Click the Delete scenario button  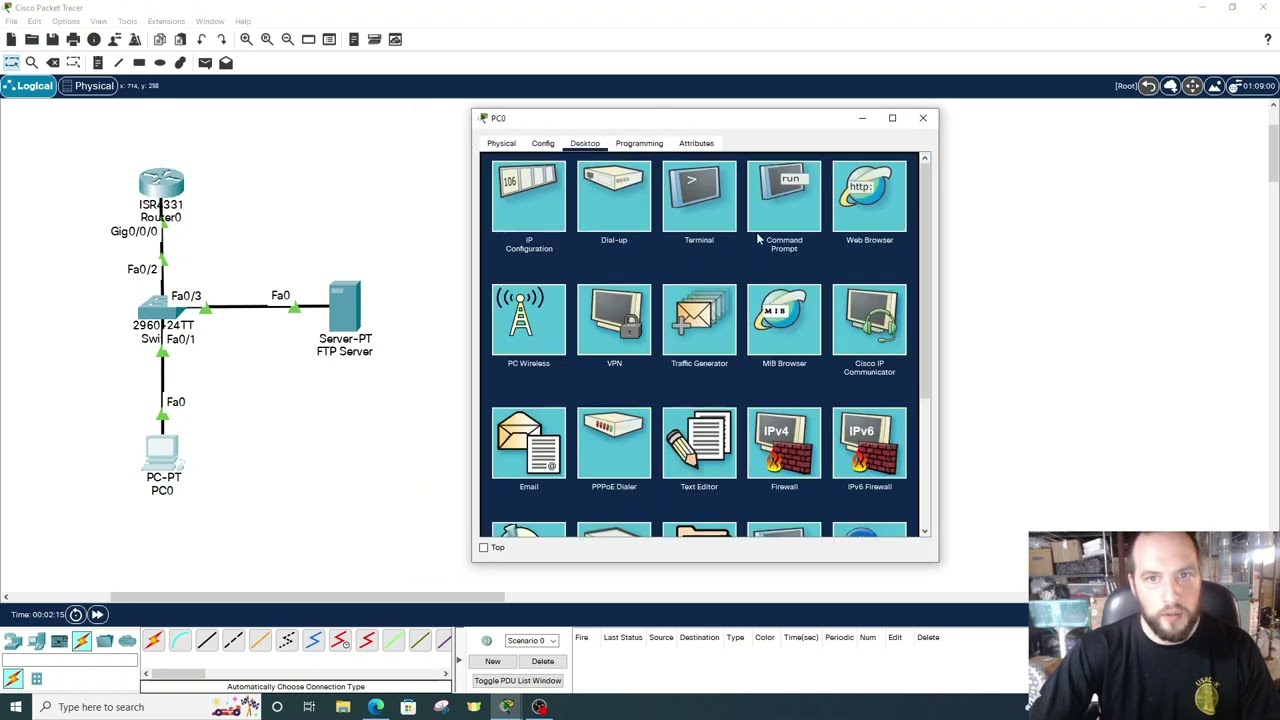(x=543, y=661)
